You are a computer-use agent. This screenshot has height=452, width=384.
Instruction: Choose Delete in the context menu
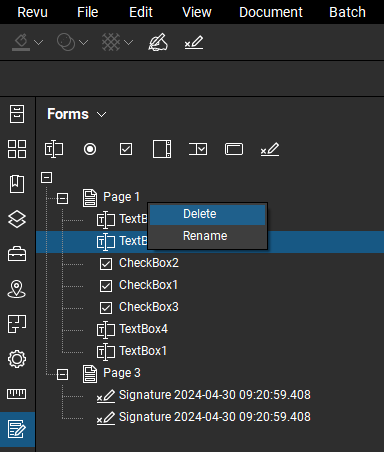[207, 214]
